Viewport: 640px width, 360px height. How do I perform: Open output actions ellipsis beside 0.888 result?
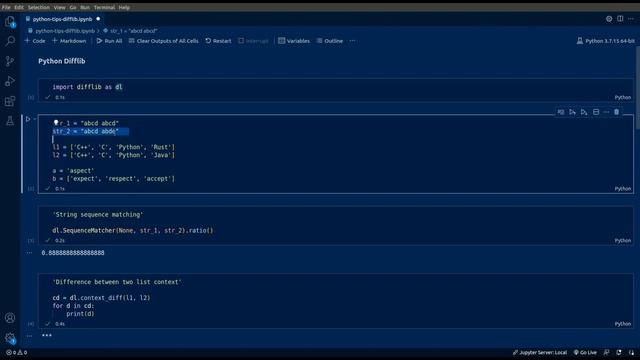29,253
